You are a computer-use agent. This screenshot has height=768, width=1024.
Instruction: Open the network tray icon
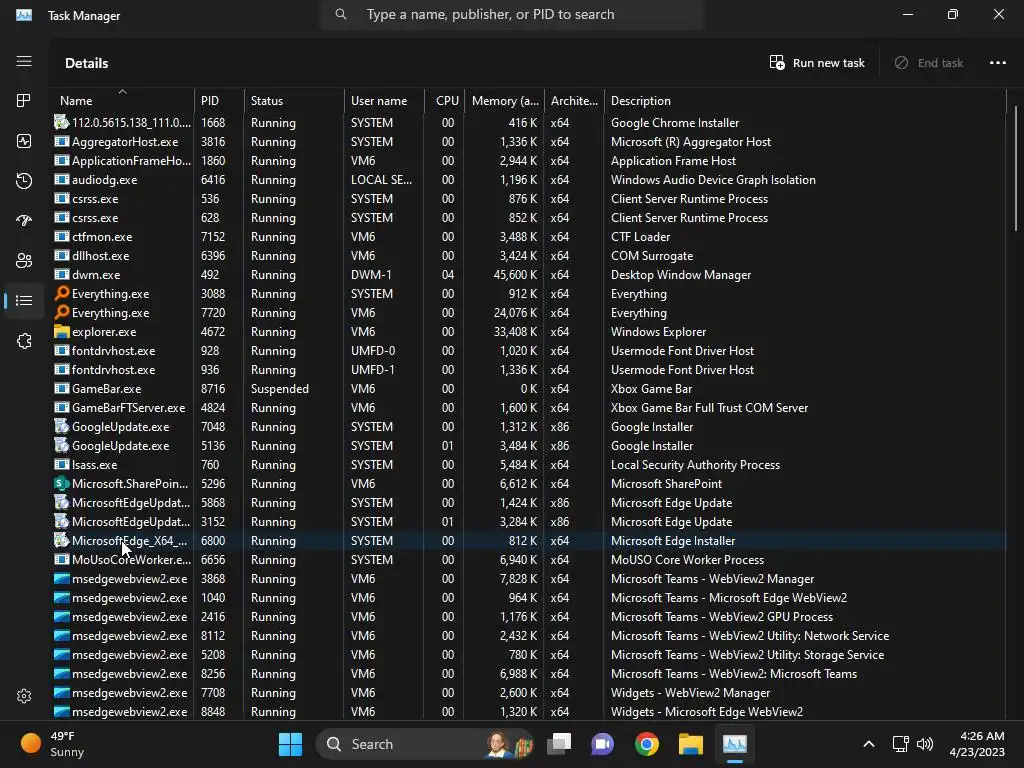[901, 744]
